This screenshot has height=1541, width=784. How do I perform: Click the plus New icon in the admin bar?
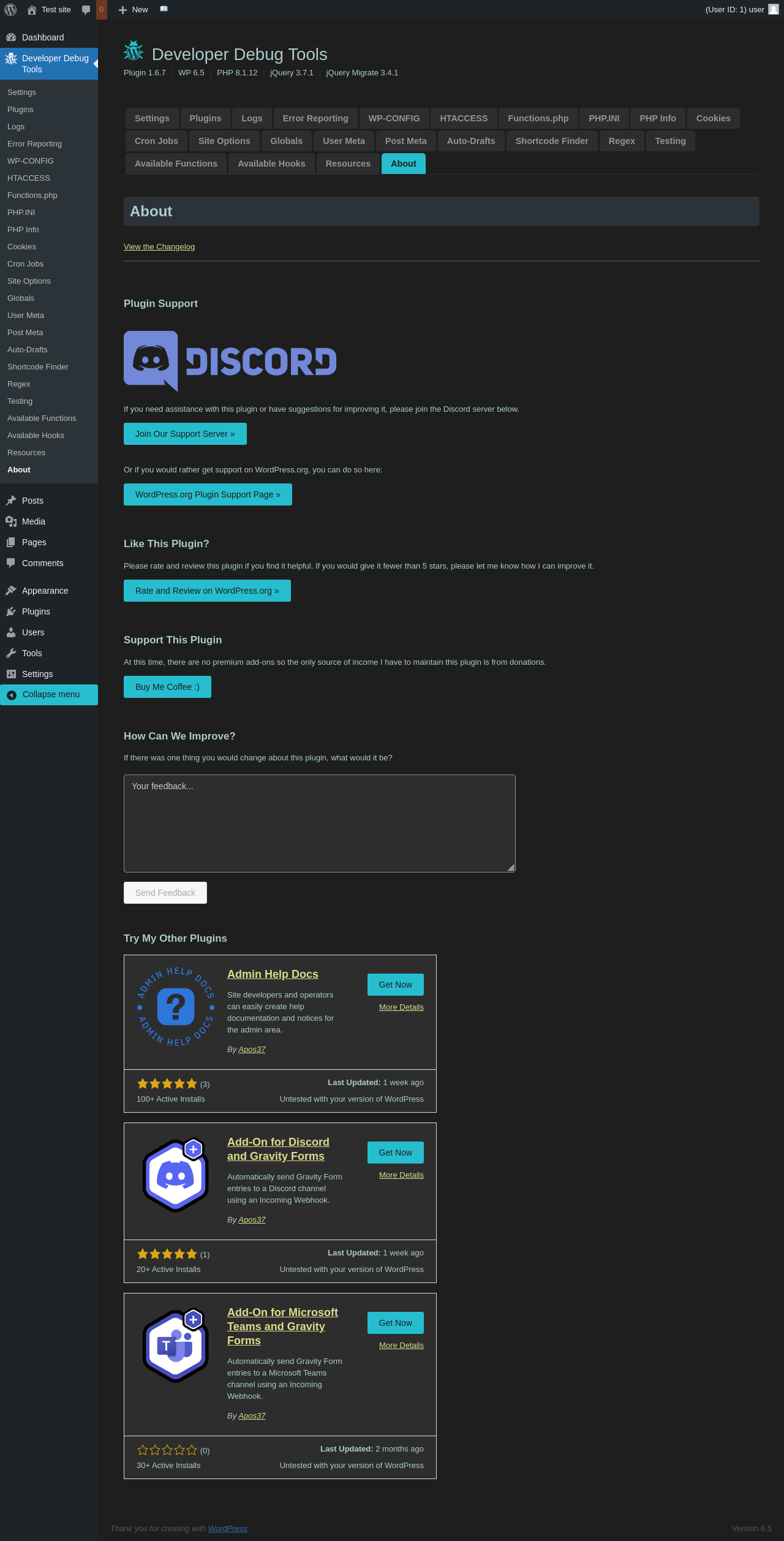tap(123, 10)
